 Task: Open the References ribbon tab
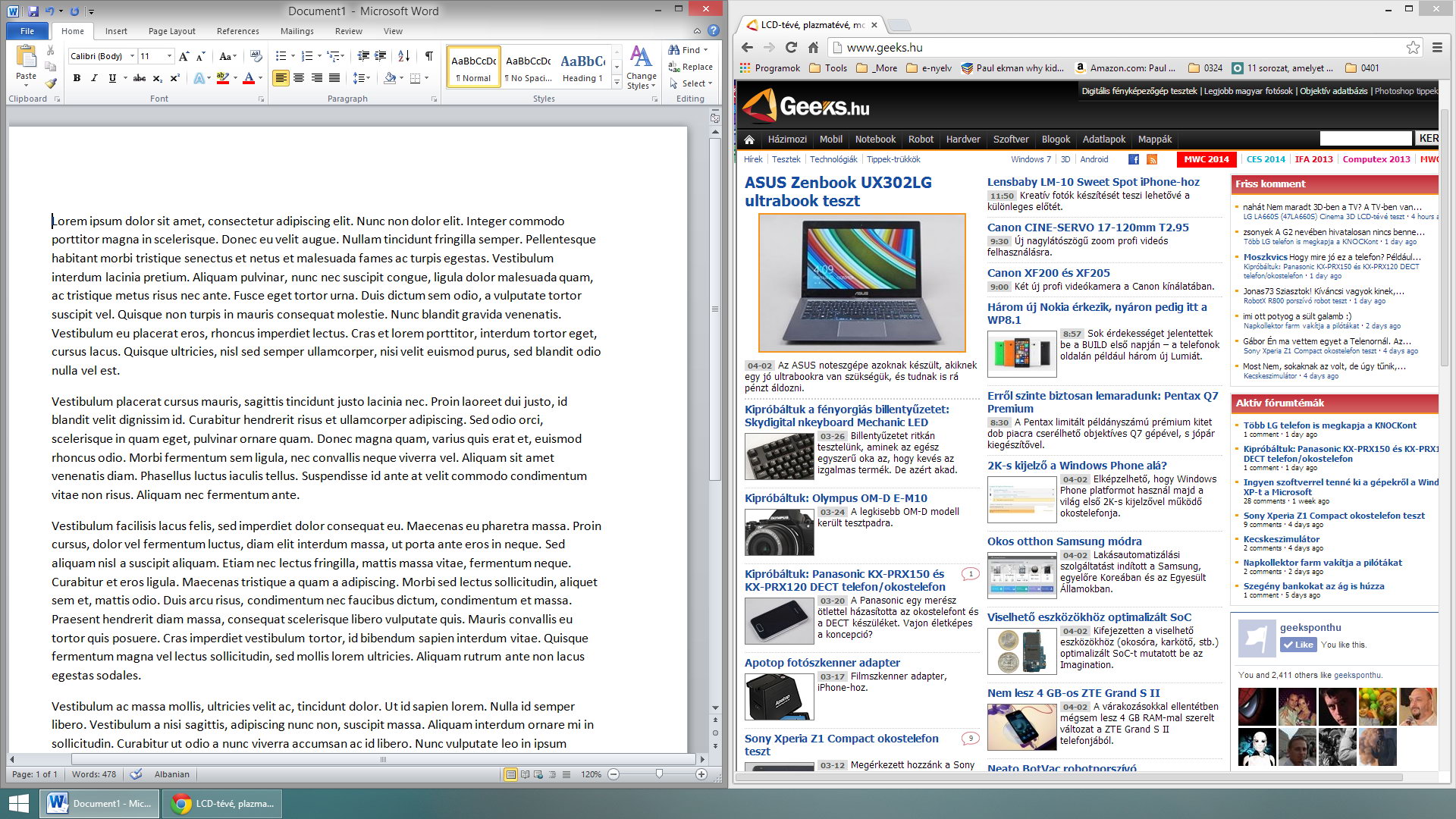238,31
